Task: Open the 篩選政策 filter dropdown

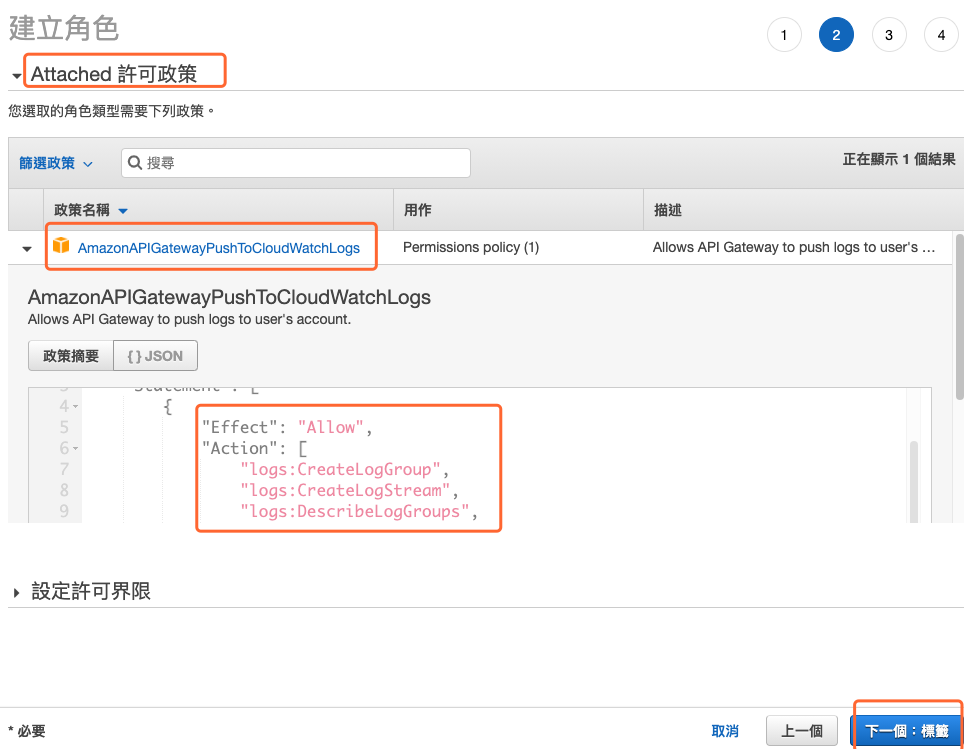Action: [56, 163]
